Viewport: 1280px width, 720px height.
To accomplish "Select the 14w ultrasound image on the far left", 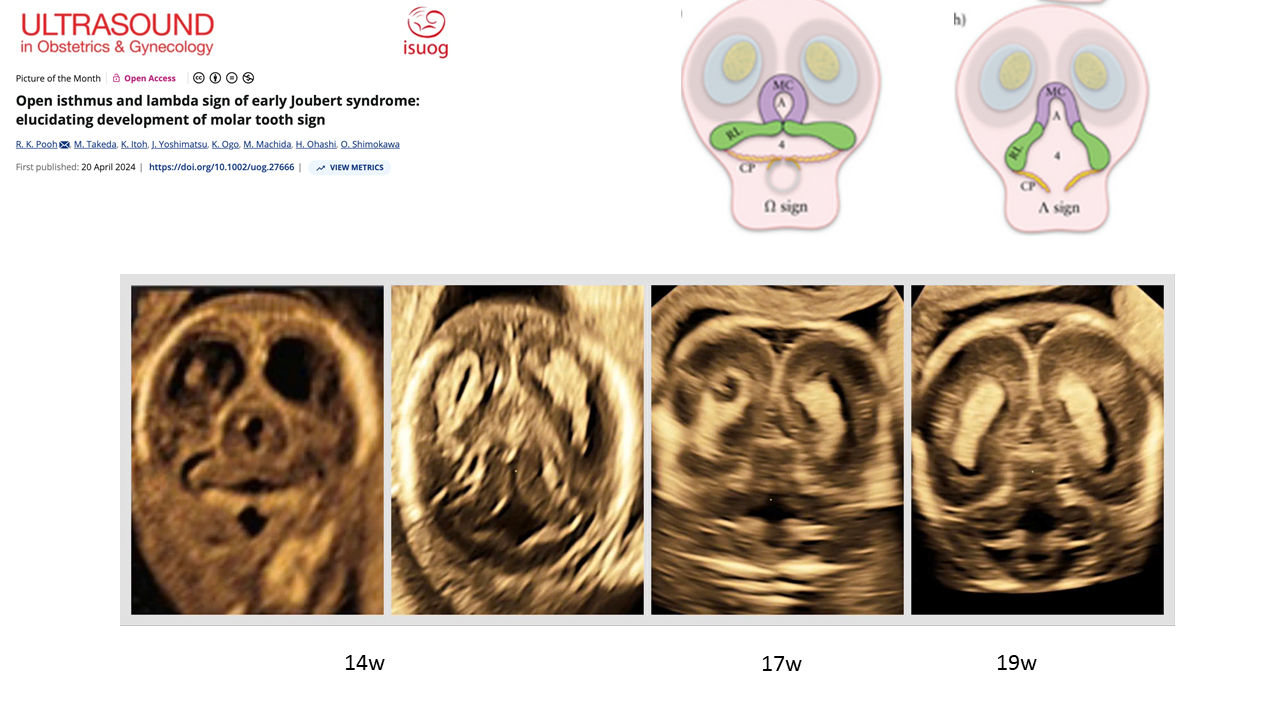I will [257, 450].
